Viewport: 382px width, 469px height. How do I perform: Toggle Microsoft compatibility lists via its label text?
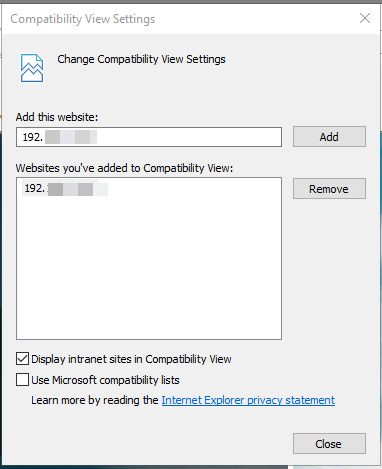[x=105, y=380]
